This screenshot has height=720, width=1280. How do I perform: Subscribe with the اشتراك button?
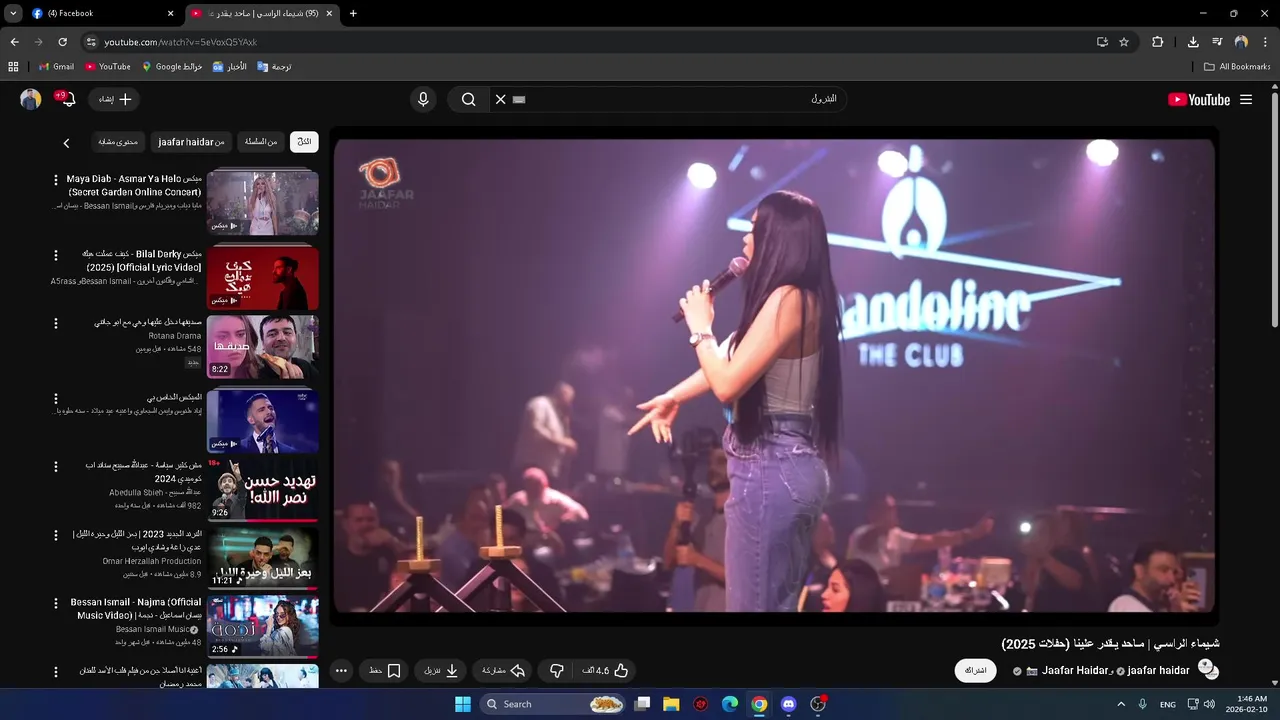click(975, 670)
